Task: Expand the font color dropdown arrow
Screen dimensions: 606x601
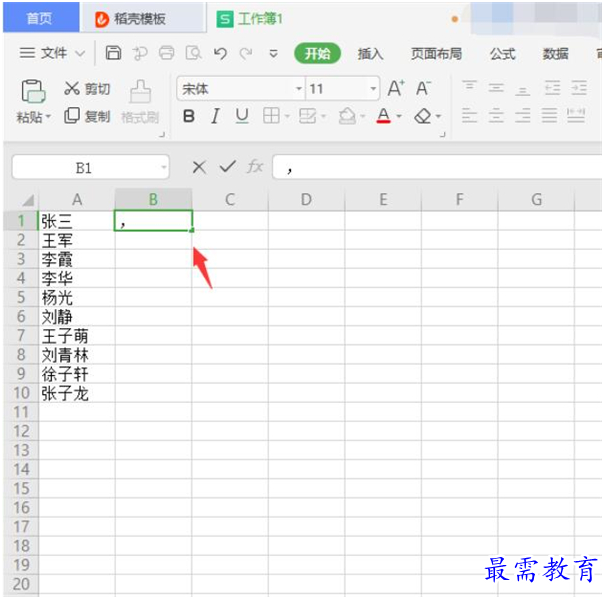Action: click(x=399, y=116)
